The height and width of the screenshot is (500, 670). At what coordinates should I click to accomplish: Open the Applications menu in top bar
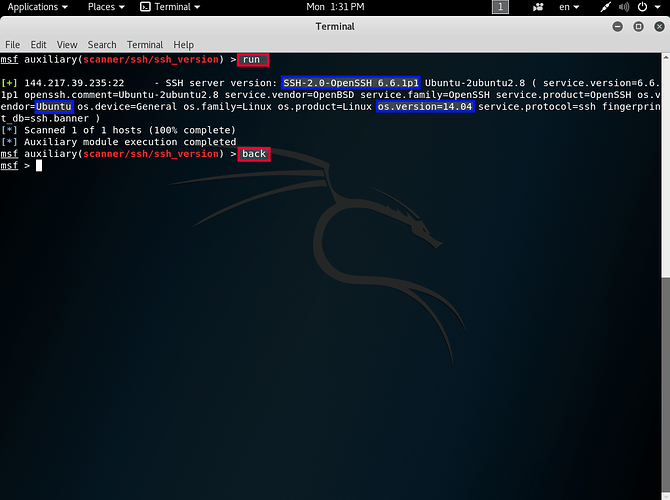tap(38, 7)
